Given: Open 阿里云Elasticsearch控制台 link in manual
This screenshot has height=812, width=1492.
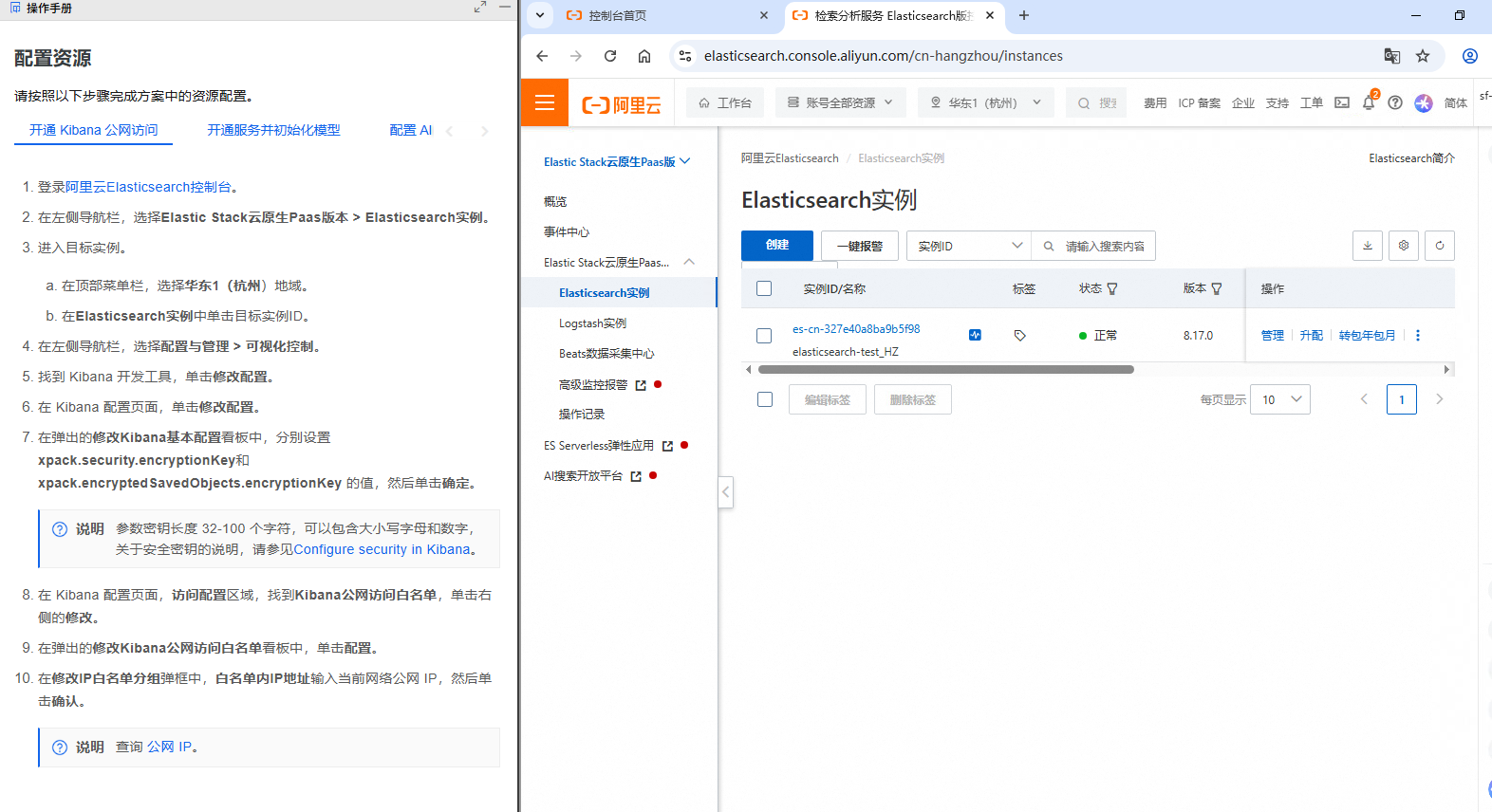Looking at the screenshot, I should click(148, 187).
